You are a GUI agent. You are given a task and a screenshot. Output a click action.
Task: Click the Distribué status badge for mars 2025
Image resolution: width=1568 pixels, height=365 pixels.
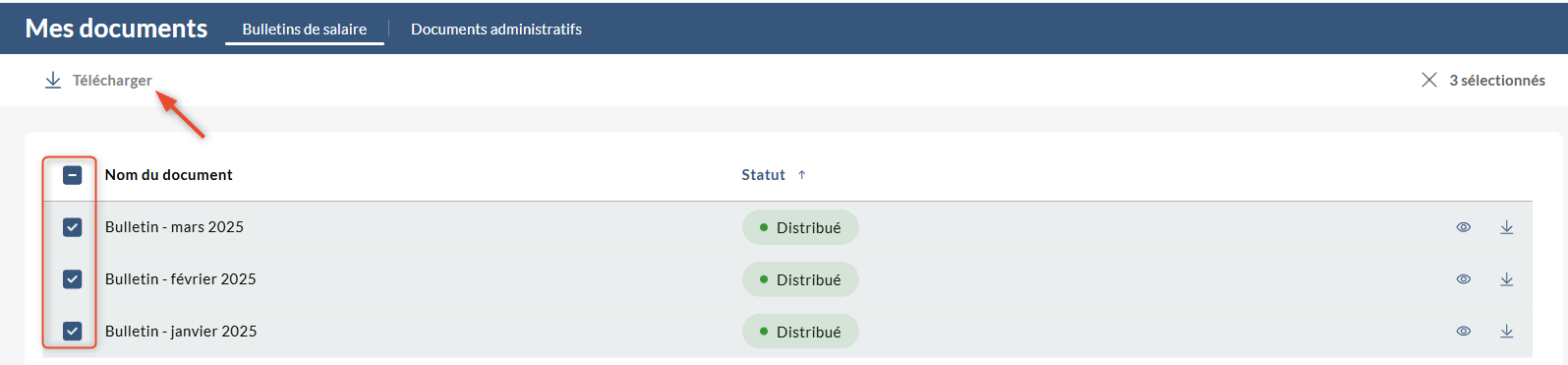(x=800, y=227)
